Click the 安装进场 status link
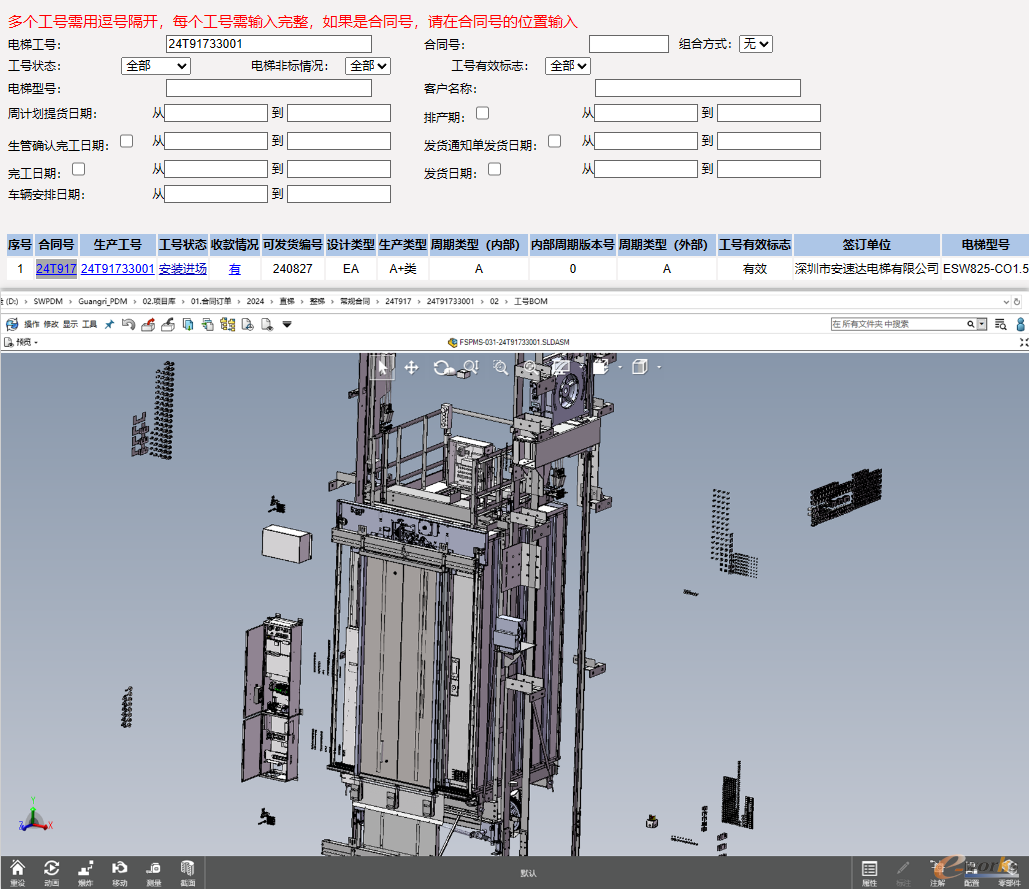The width and height of the screenshot is (1029, 889). [183, 269]
